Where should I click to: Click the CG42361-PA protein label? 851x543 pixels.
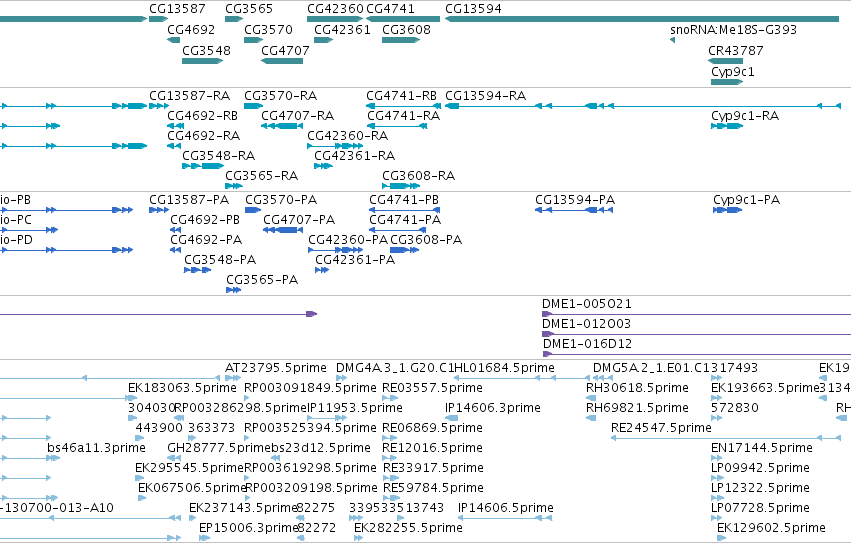point(355,260)
